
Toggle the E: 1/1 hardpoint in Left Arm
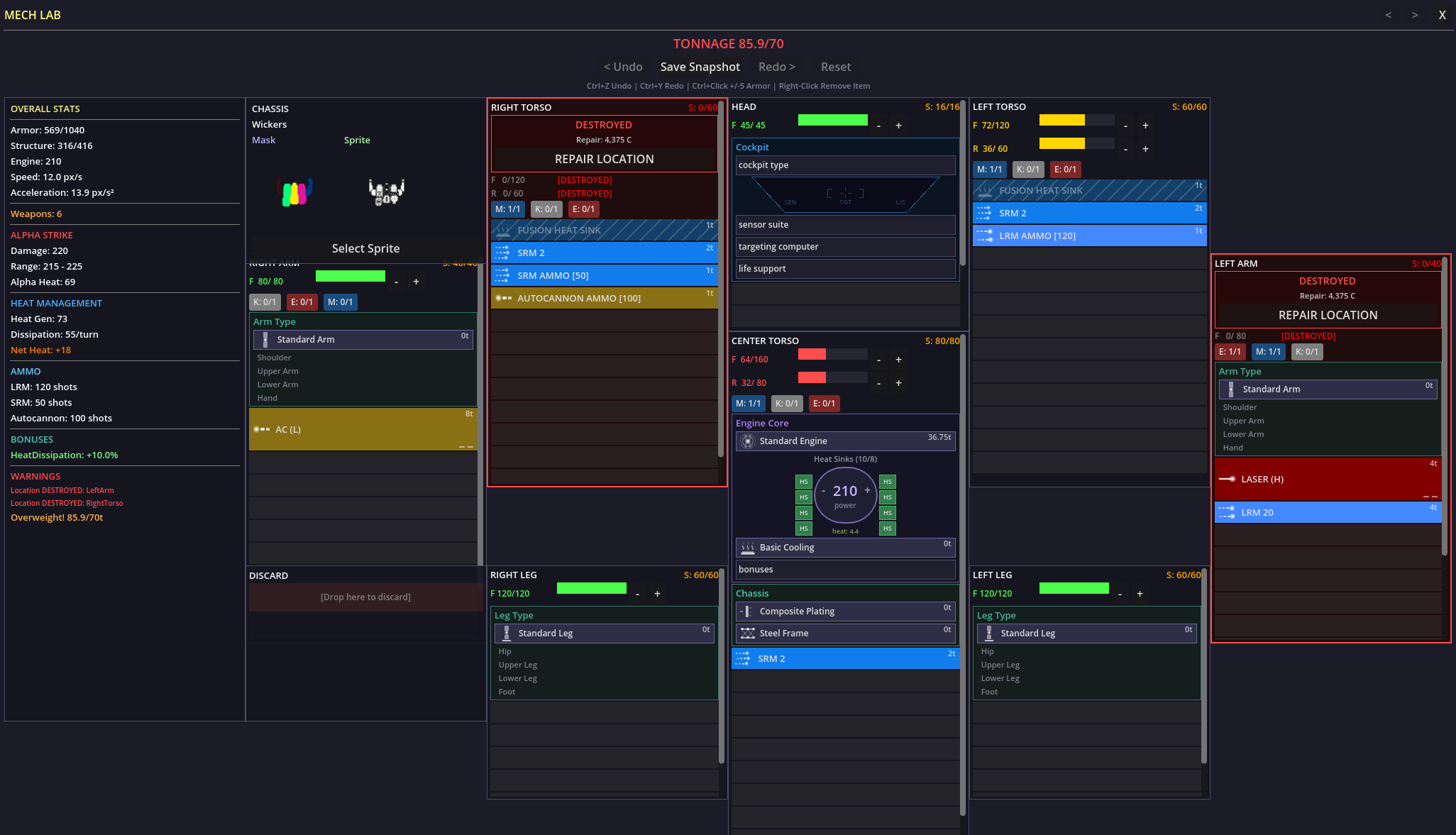coord(1230,352)
